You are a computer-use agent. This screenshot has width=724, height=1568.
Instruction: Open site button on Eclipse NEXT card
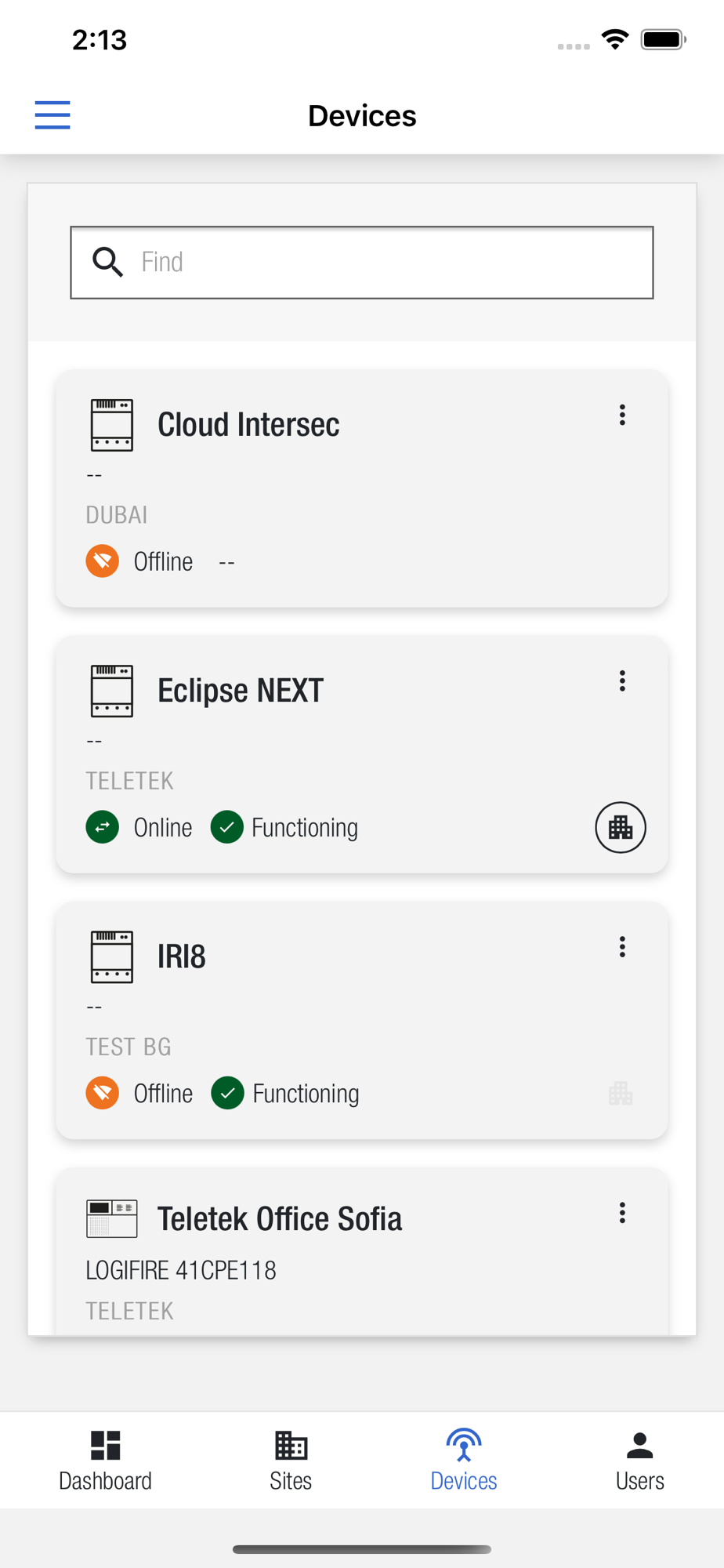coord(620,827)
